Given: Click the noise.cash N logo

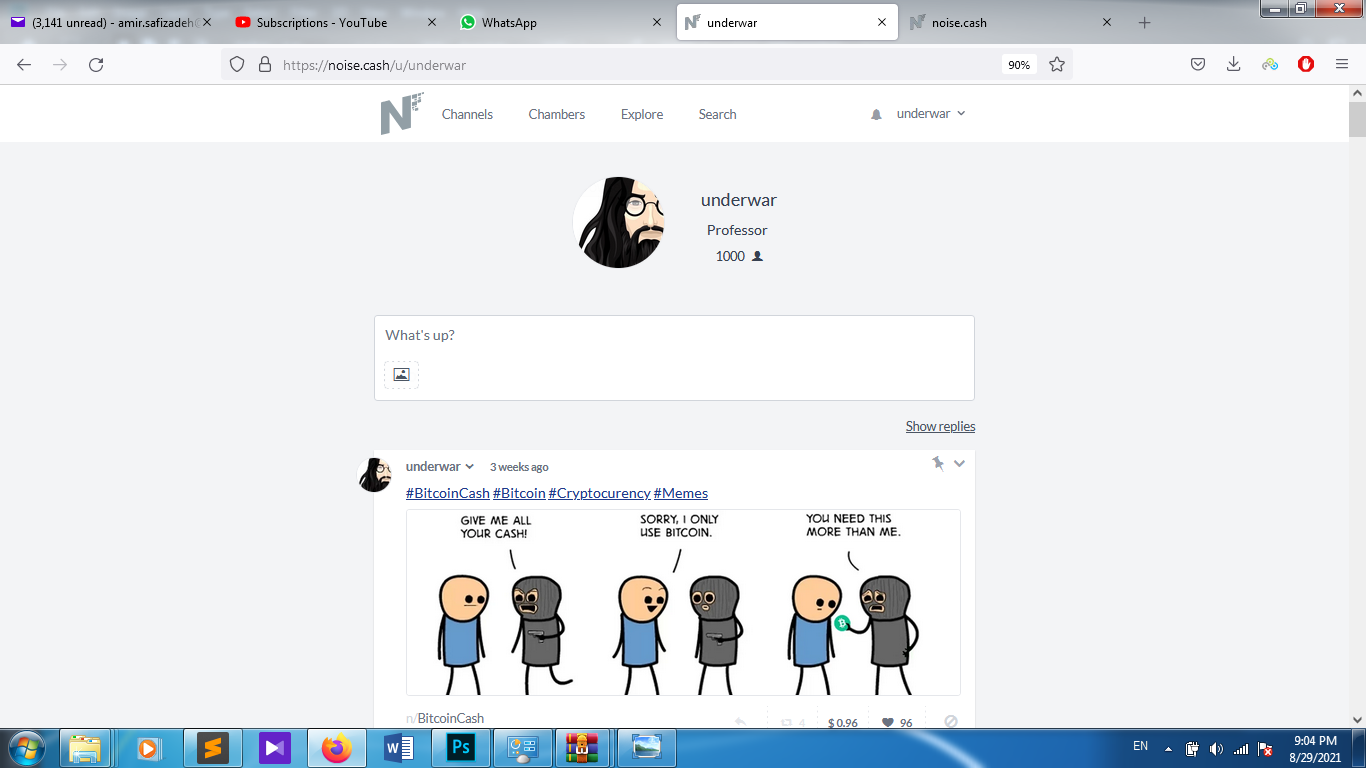Looking at the screenshot, I should (402, 114).
